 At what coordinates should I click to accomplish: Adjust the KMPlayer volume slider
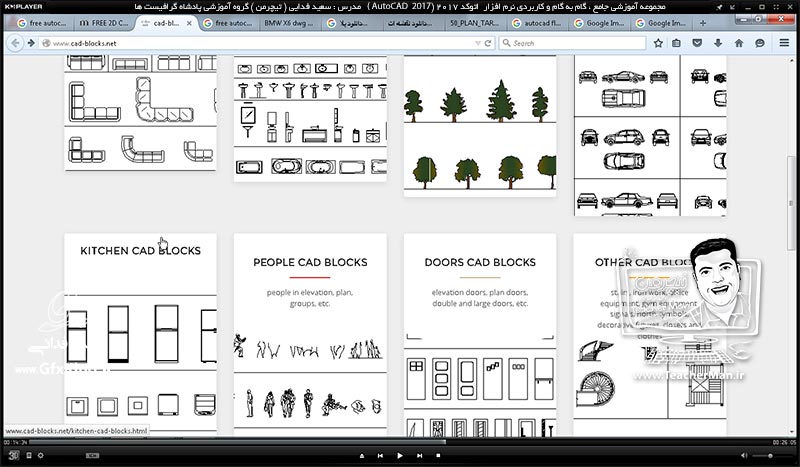click(x=770, y=455)
